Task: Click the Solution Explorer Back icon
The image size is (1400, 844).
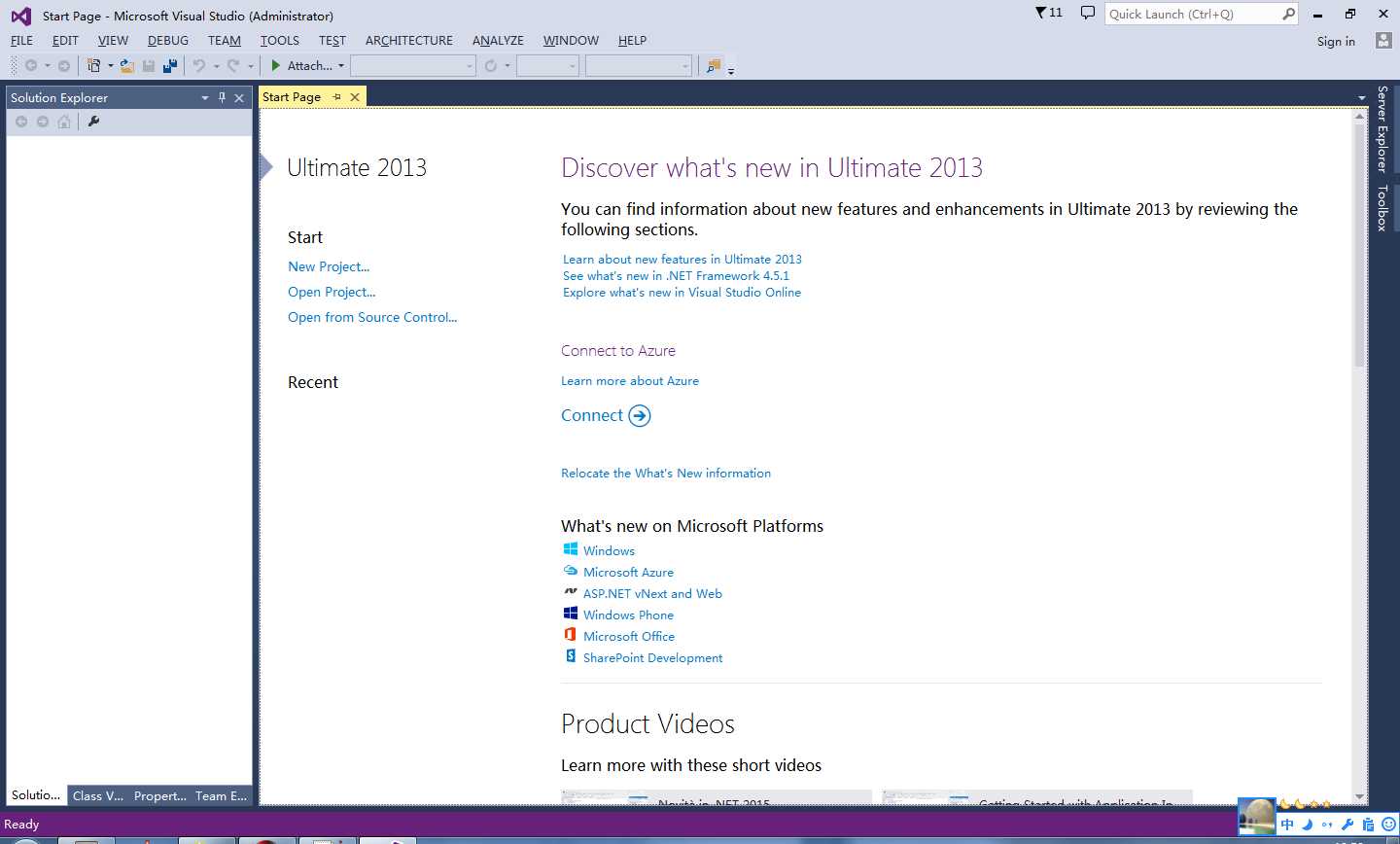Action: click(x=21, y=122)
